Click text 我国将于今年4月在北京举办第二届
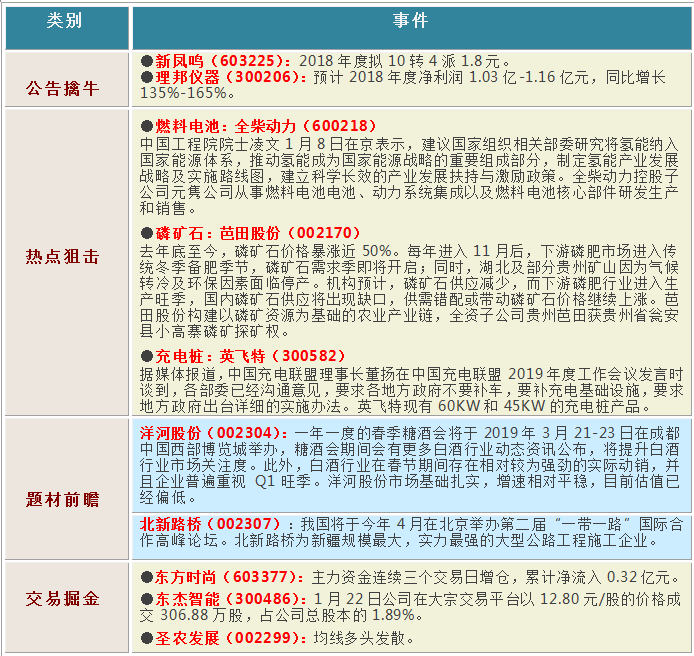This screenshot has height=656, width=694. pyautogui.click(x=424, y=524)
